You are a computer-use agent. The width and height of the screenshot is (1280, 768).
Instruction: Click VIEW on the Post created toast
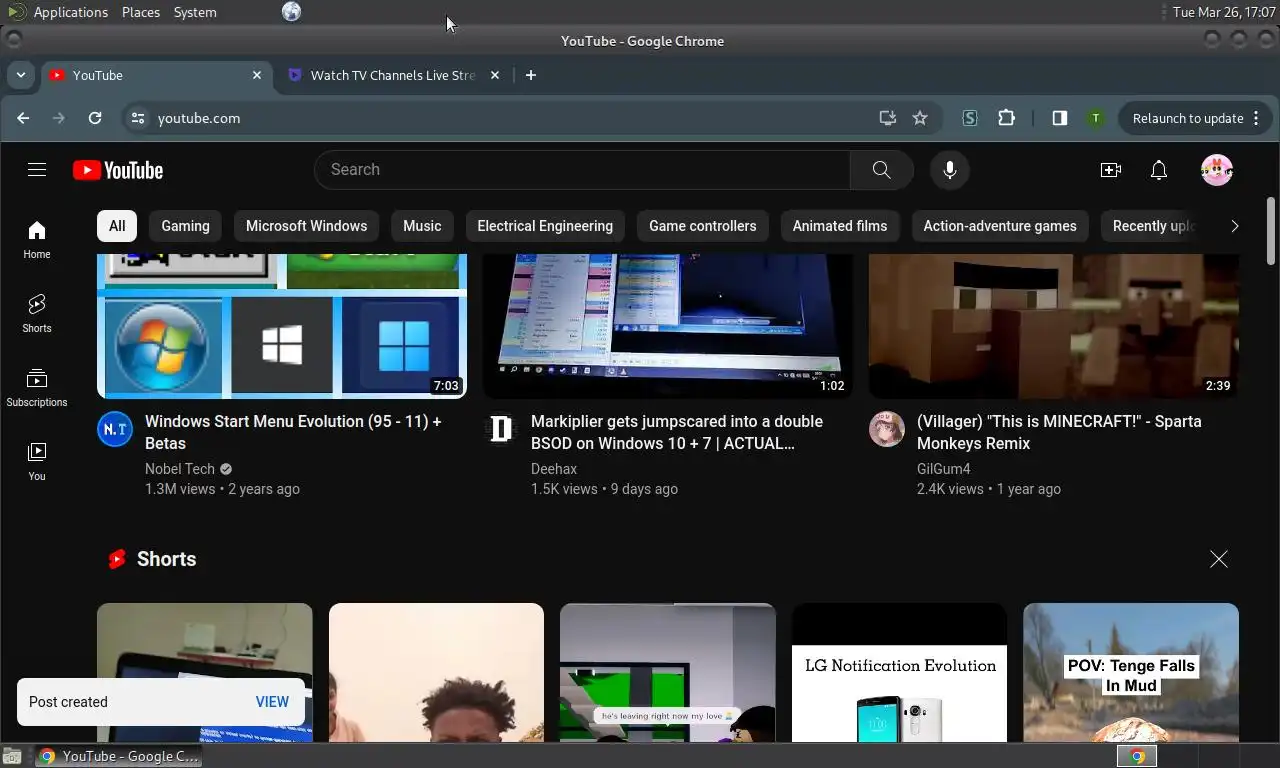click(x=272, y=702)
